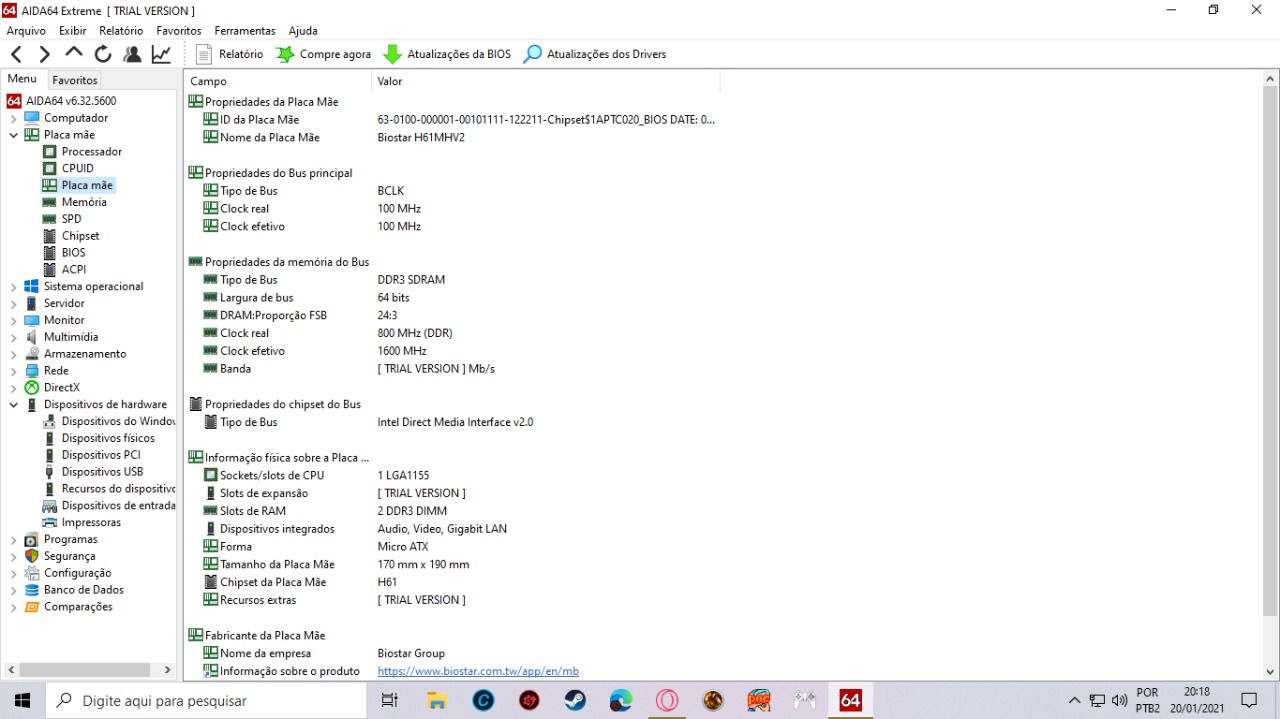This screenshot has height=719, width=1280.
Task: Open the Exibir menu
Action: point(73,31)
